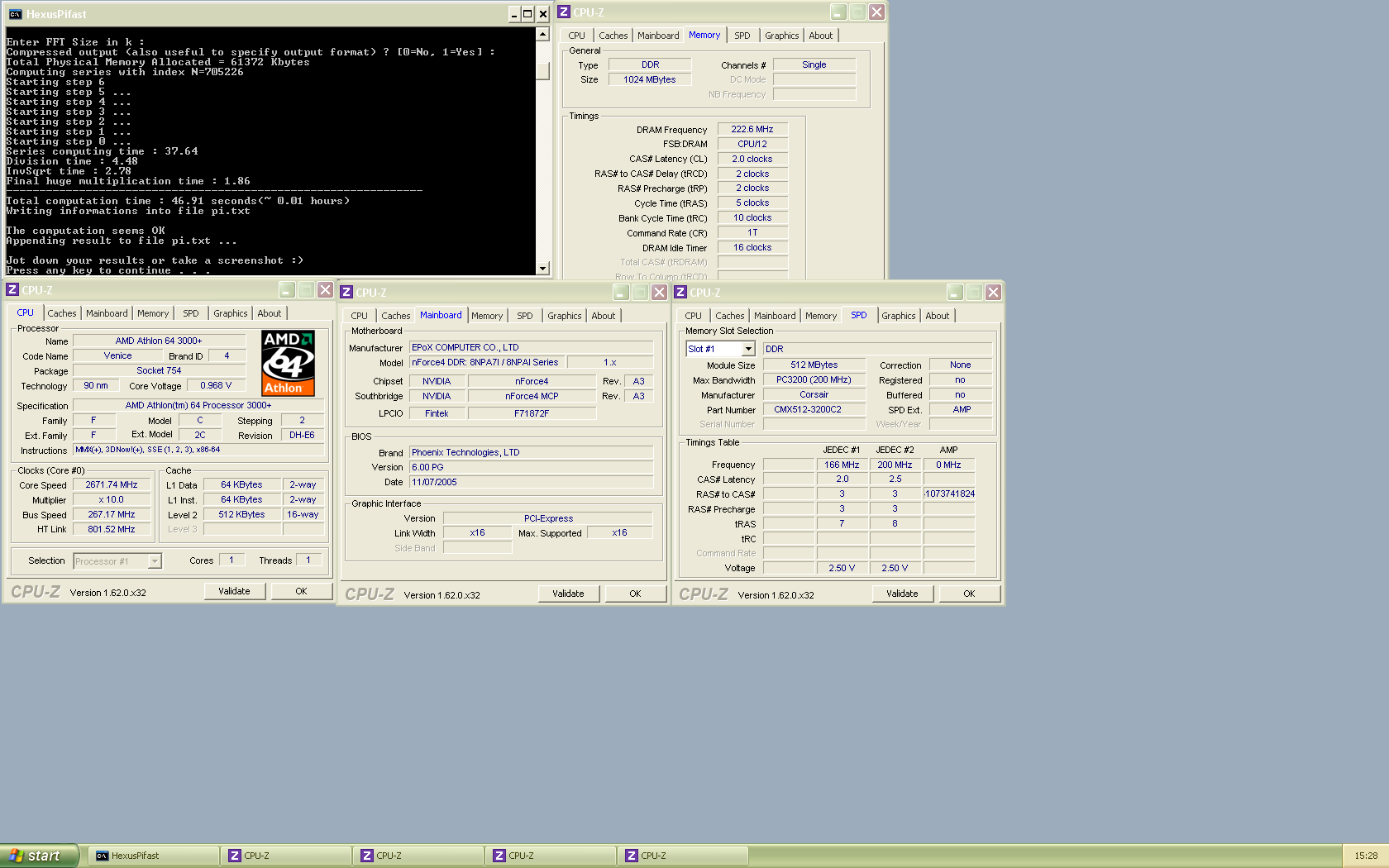Viewport: 1389px width, 868px height.
Task: Select the Caches tab in the Mainboard window
Action: [396, 316]
